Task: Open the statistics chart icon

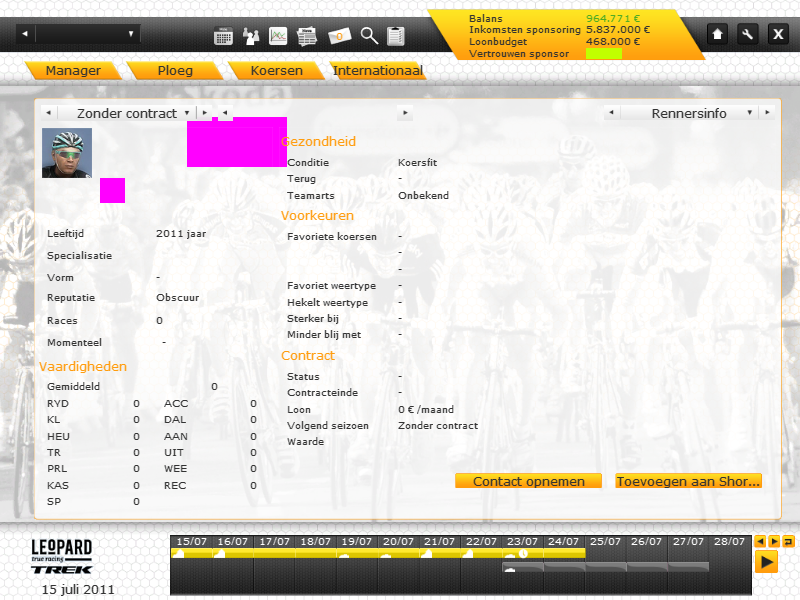Action: 279,36
